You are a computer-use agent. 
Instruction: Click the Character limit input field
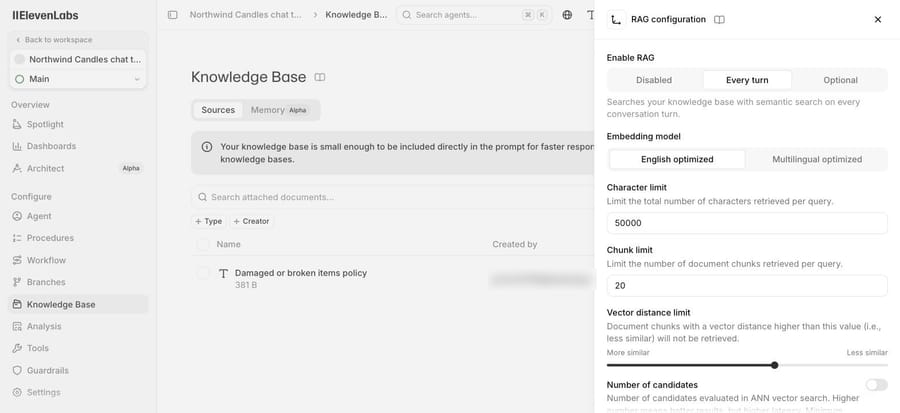[x=747, y=223]
